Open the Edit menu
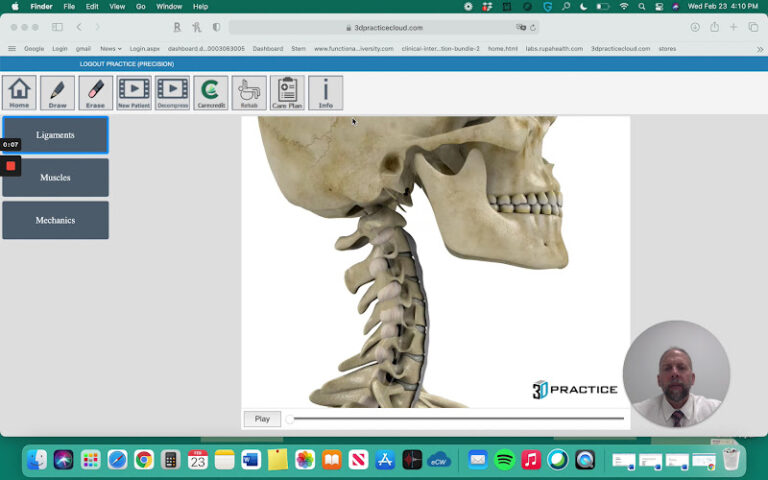The image size is (768, 480). (92, 6)
